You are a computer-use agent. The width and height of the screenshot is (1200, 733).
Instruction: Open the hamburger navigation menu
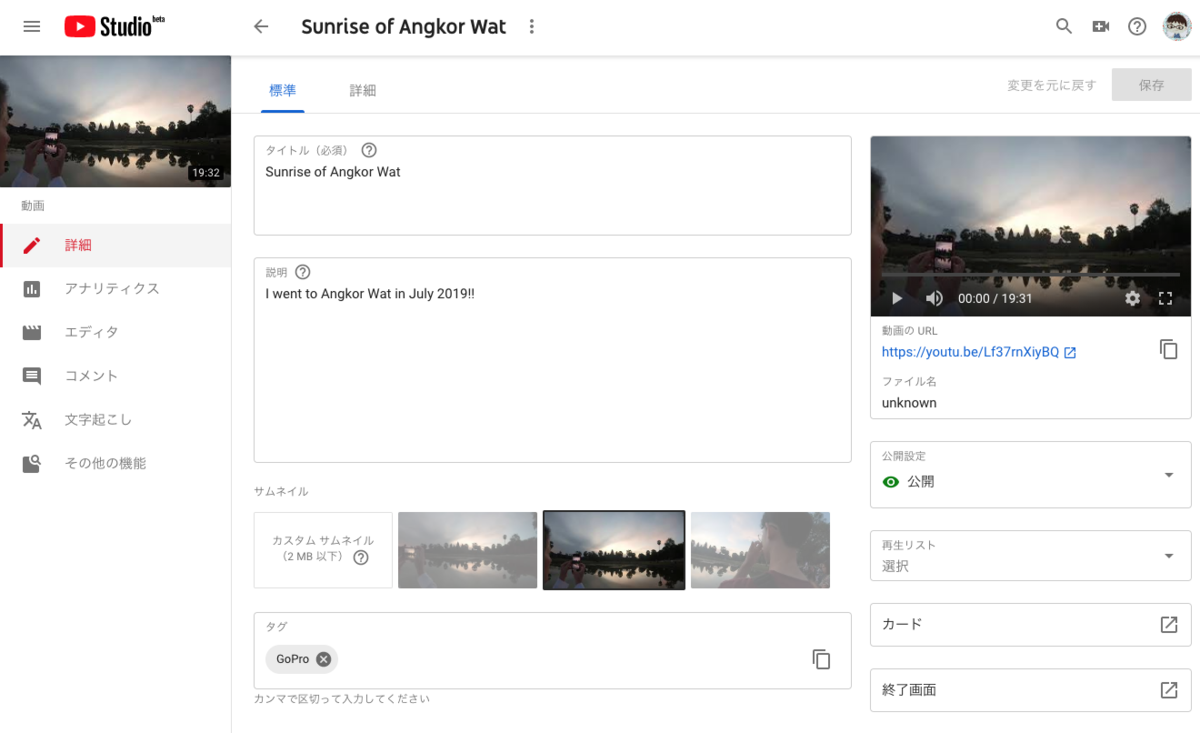tap(31, 26)
